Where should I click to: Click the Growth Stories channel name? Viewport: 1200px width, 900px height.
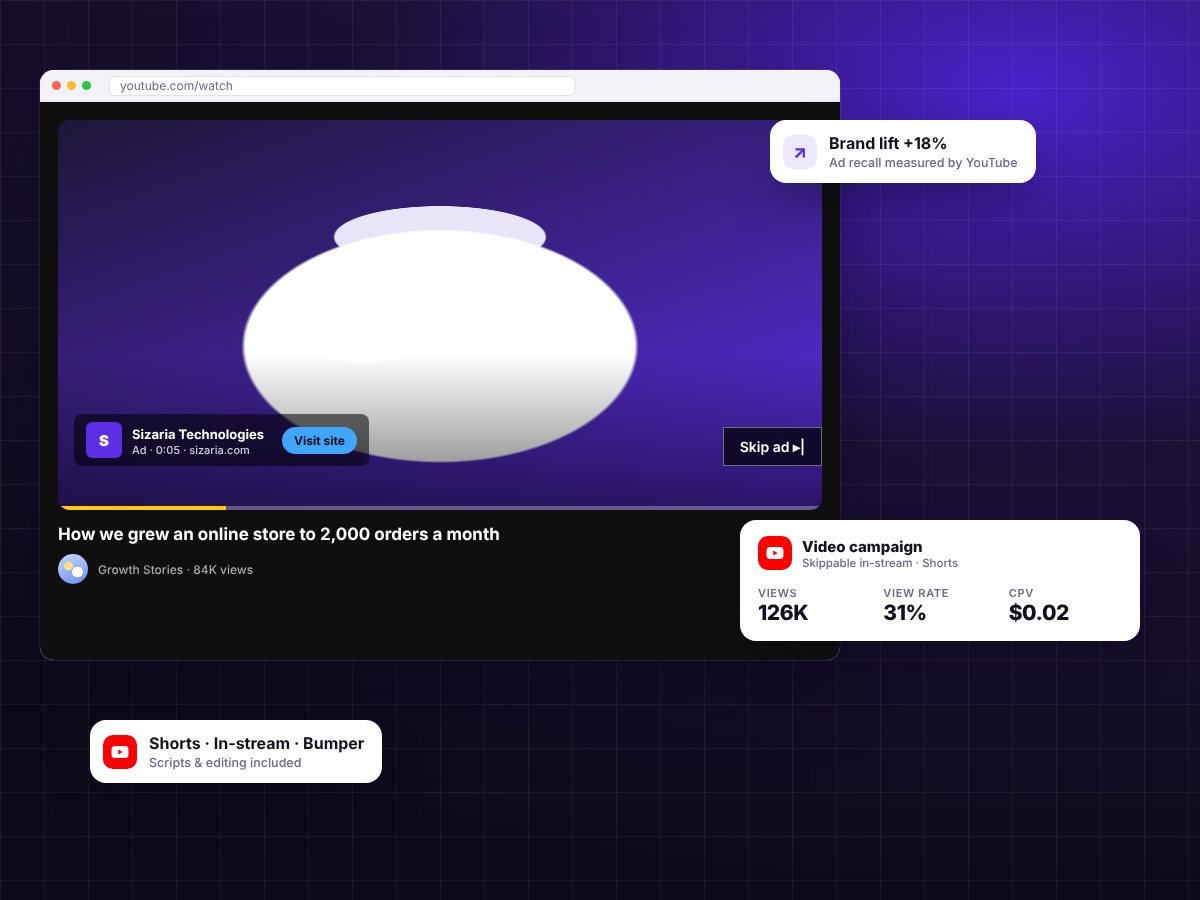point(140,570)
